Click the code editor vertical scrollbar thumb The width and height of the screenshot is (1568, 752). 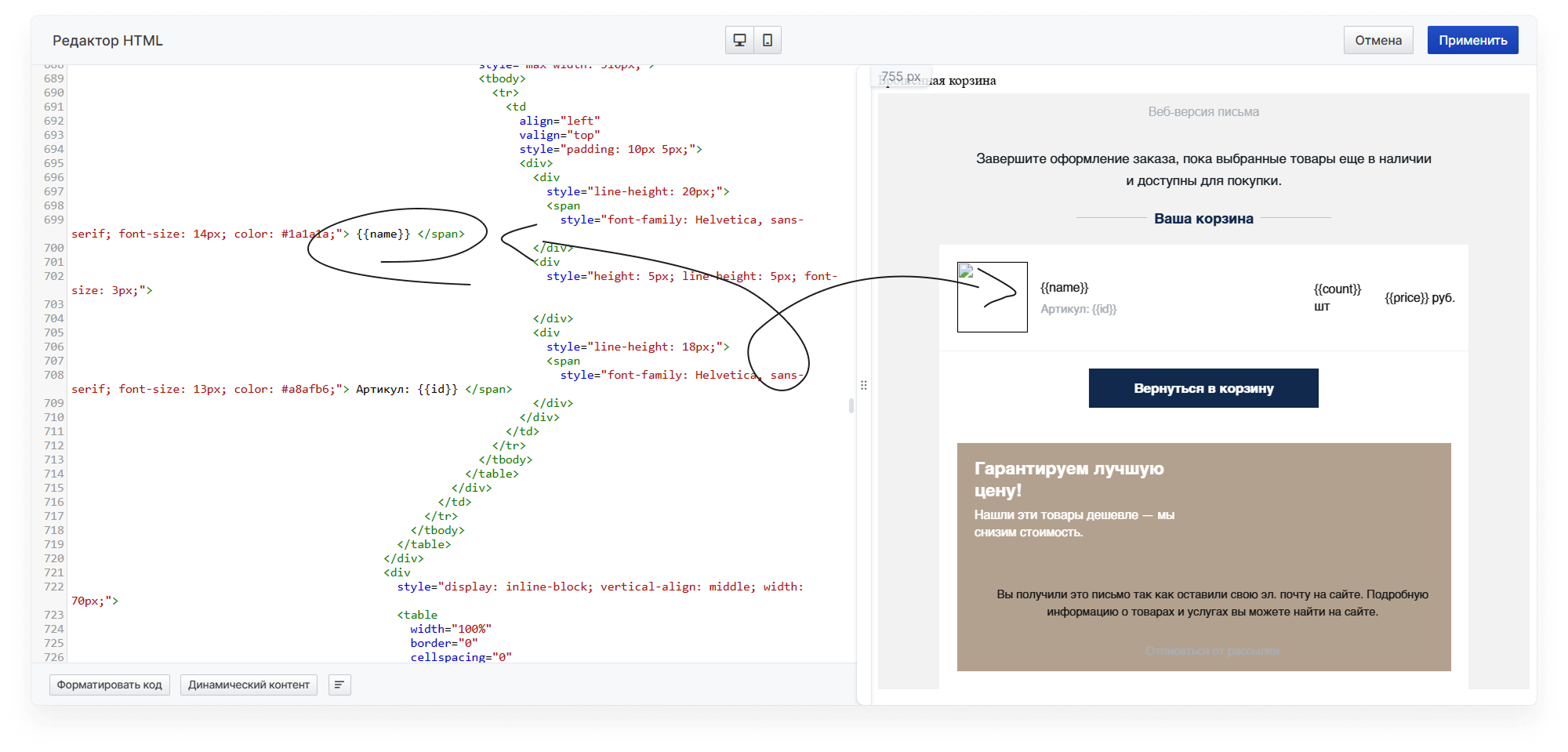click(851, 405)
